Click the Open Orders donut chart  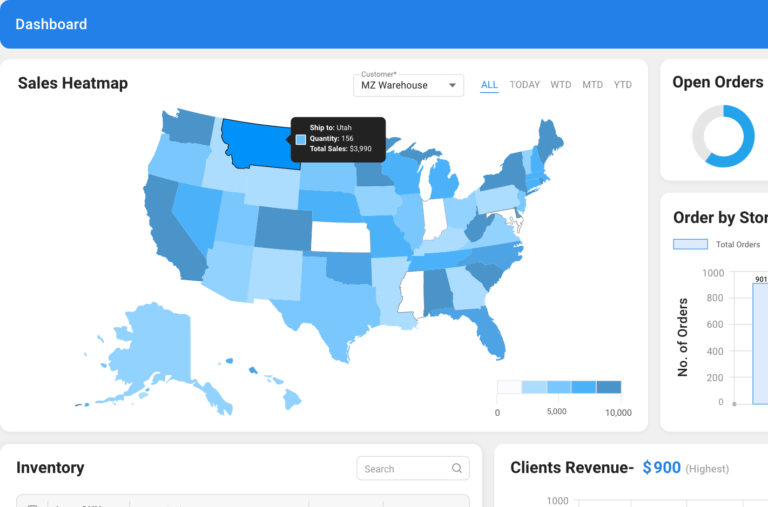pos(723,136)
